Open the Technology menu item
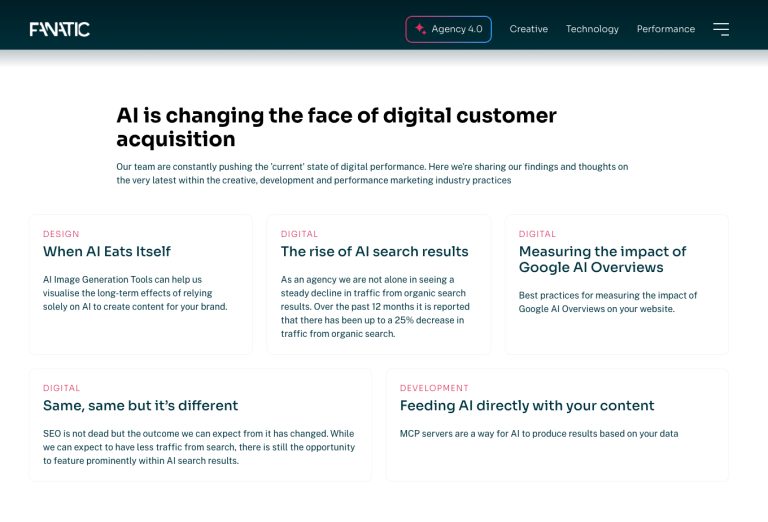Image resolution: width=768 pixels, height=522 pixels. 592,29
